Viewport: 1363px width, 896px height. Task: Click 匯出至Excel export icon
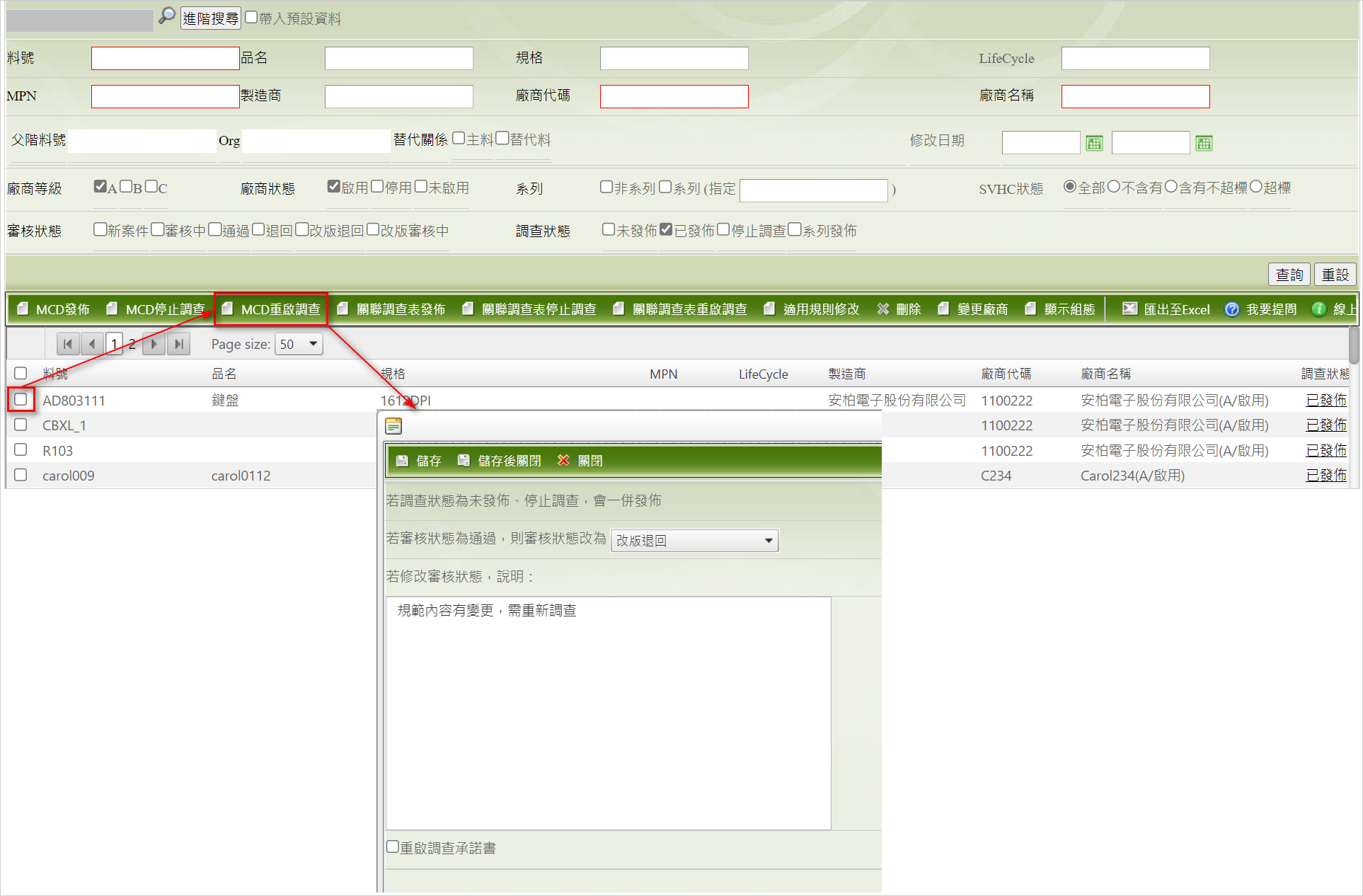[1129, 309]
